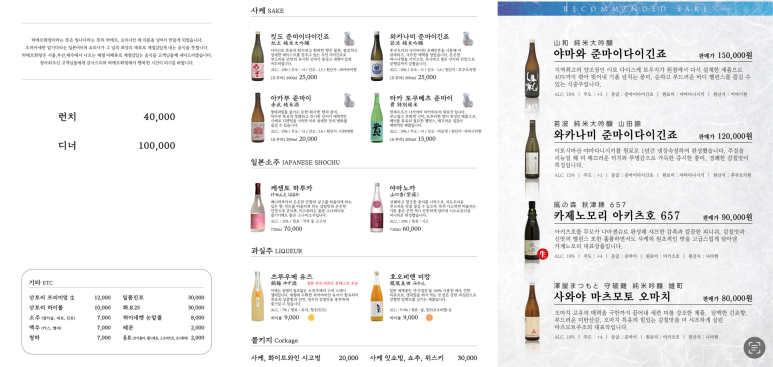Click the 판매가 120,000원 price
Screen dimensions: 773x367
coord(725,136)
